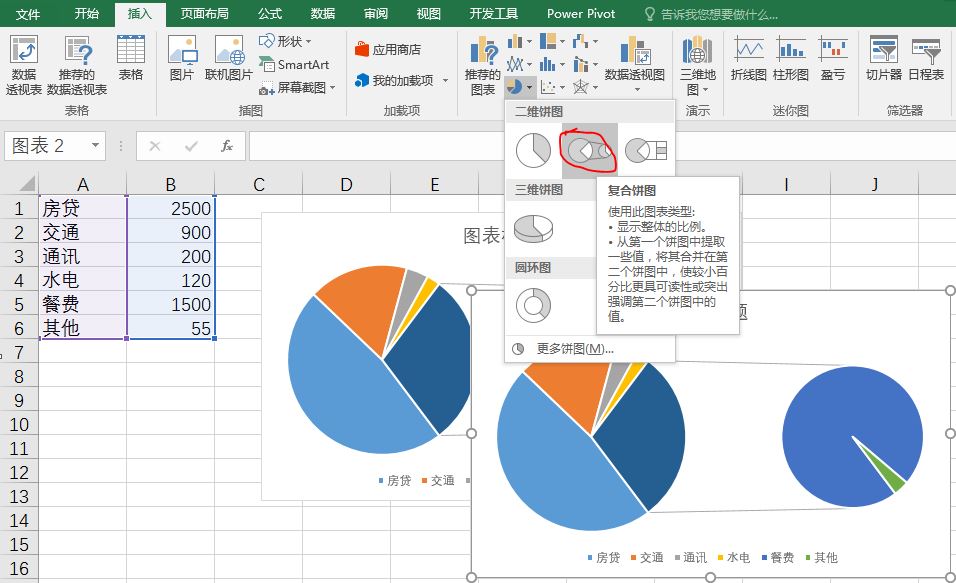Open the 文件 File tab
Image resolution: width=956 pixels, height=583 pixels.
click(28, 14)
